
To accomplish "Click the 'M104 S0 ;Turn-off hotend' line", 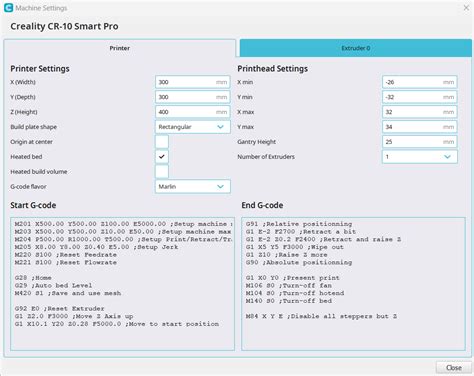I will click(295, 293).
